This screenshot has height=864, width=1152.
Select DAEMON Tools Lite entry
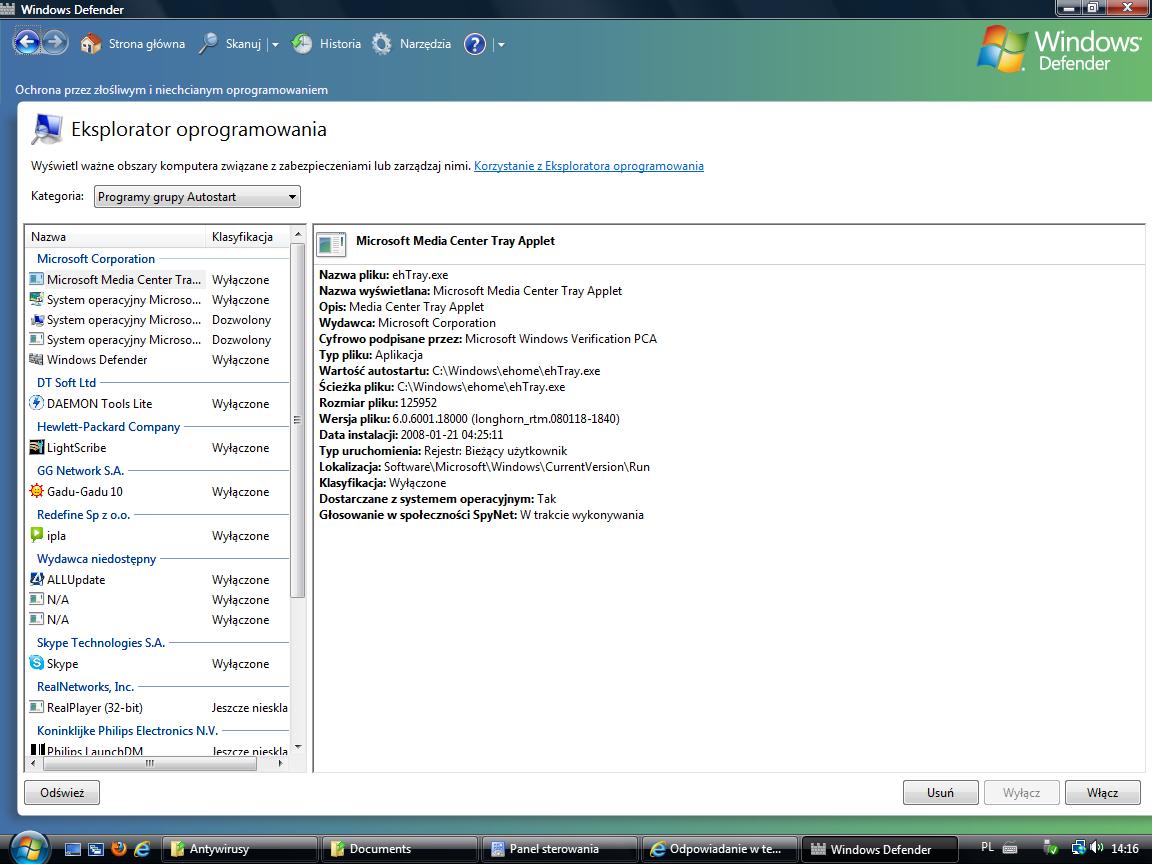(158, 403)
